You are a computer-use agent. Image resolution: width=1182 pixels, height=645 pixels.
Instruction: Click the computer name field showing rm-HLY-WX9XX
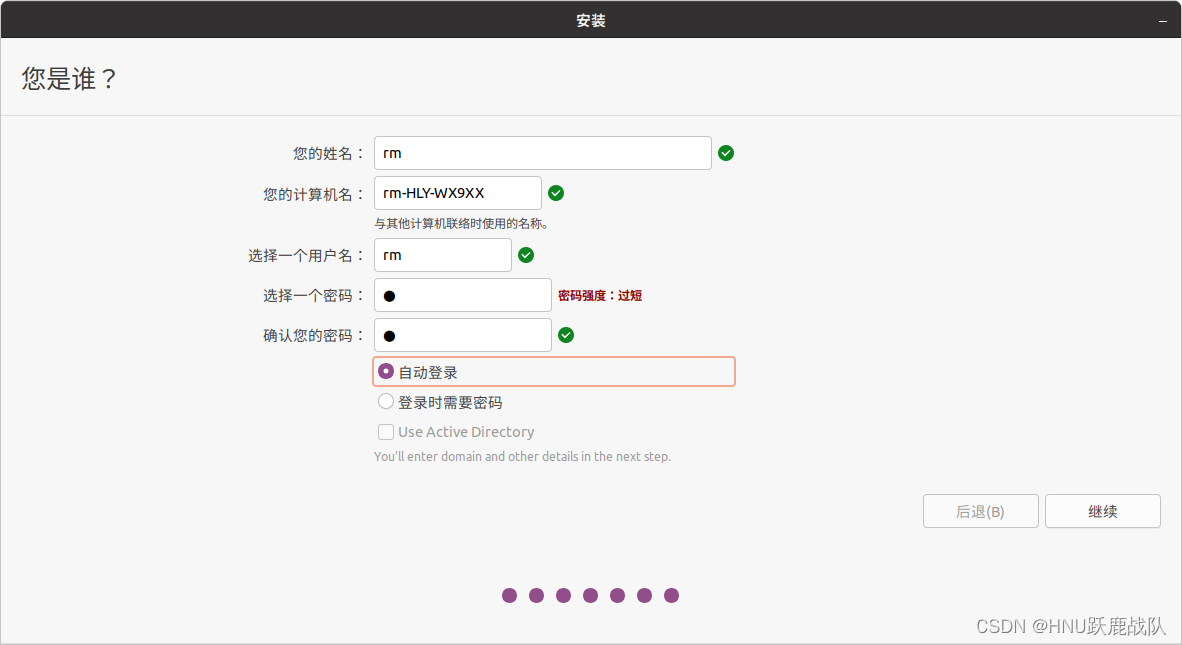point(456,193)
